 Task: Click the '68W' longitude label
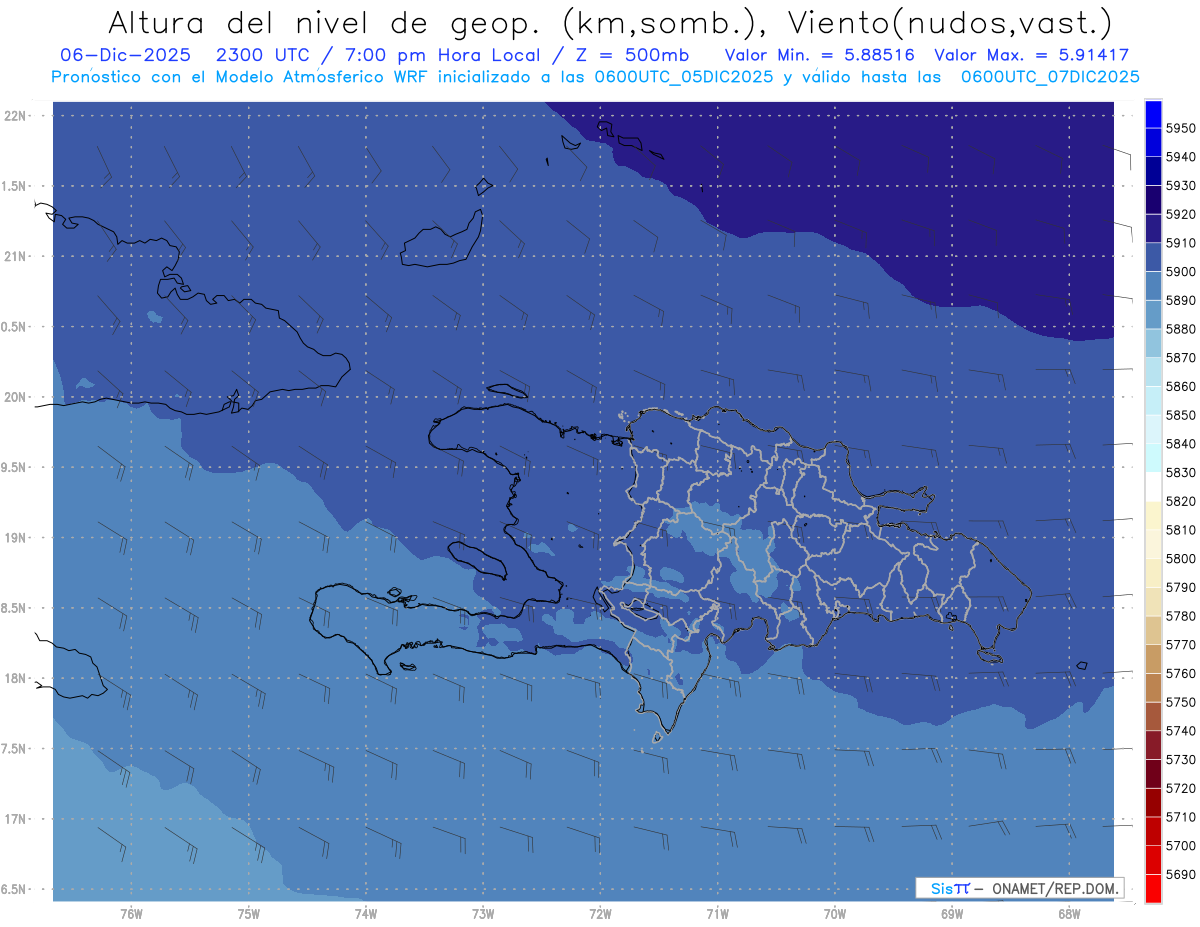tap(1069, 914)
